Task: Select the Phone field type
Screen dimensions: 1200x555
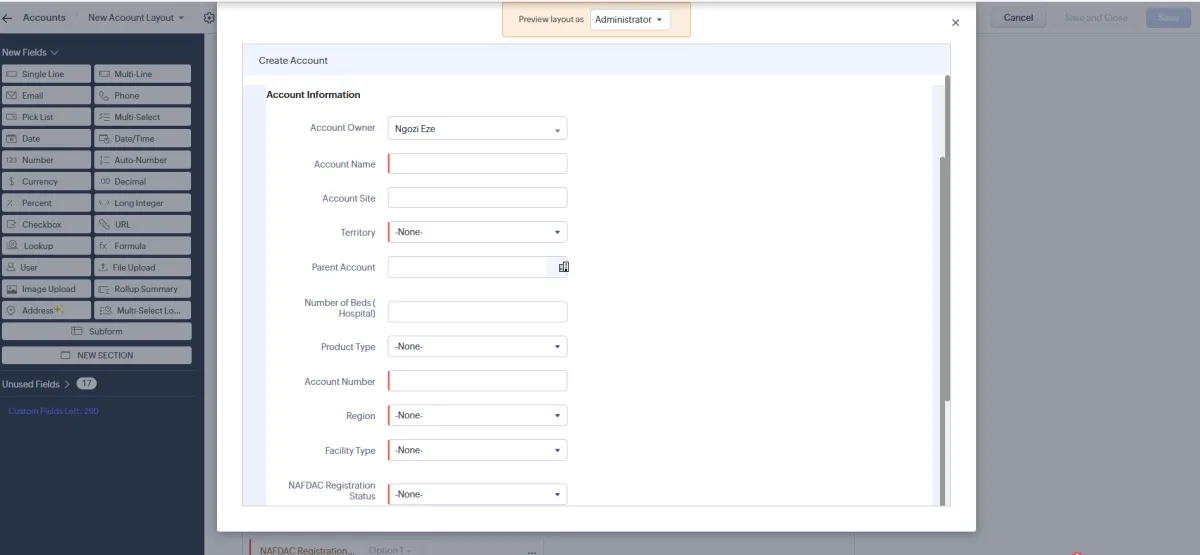Action: (x=142, y=96)
